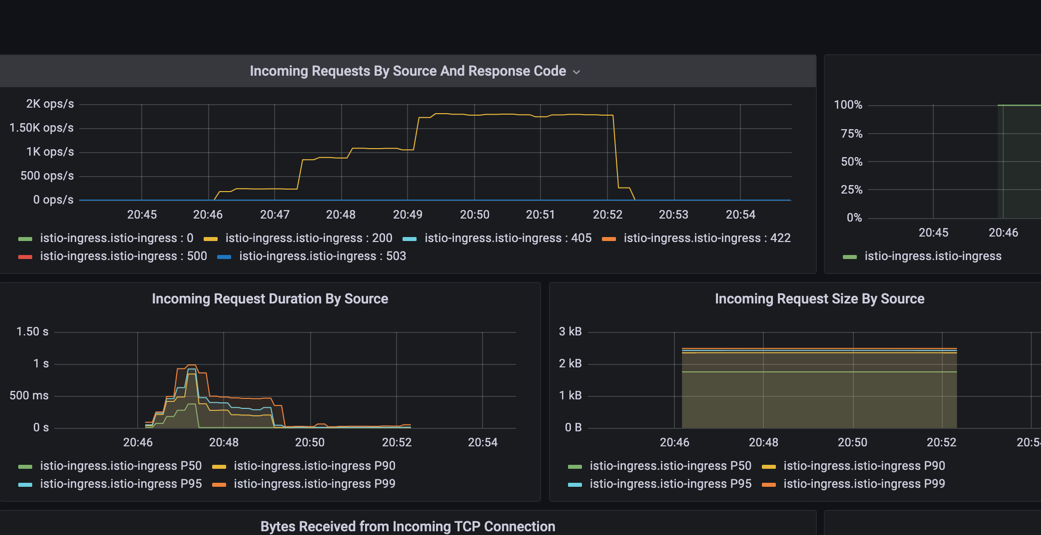Toggle the istio-ingress : 200 legend series
1041x535 pixels.
309,238
